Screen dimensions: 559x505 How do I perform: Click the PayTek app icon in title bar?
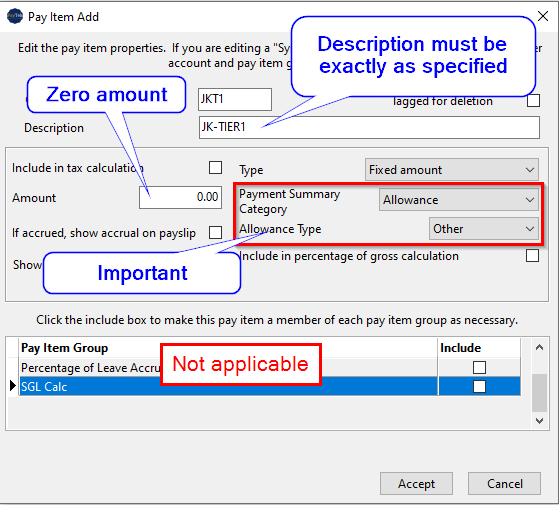(x=15, y=16)
